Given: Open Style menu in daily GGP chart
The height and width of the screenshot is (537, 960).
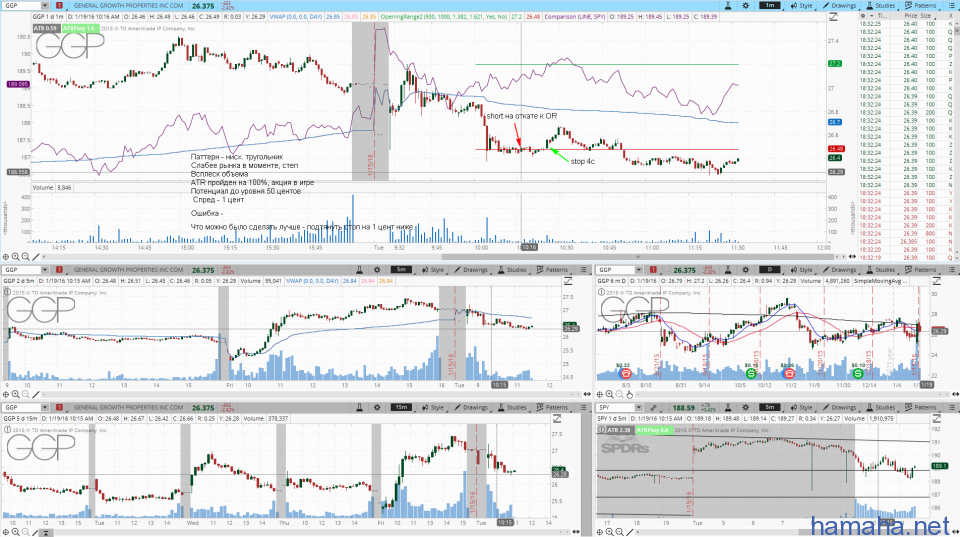Looking at the screenshot, I should click(x=801, y=269).
